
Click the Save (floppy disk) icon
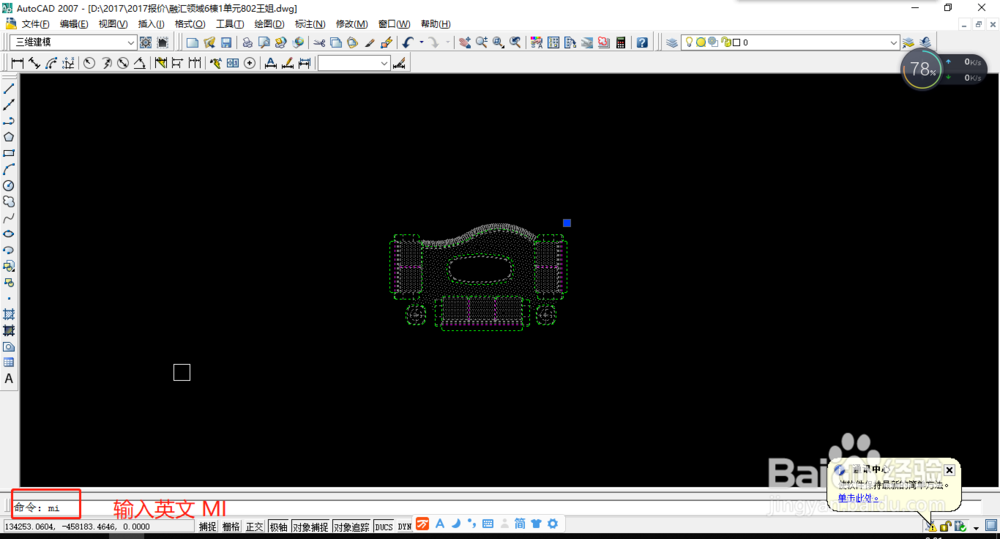pyautogui.click(x=226, y=43)
